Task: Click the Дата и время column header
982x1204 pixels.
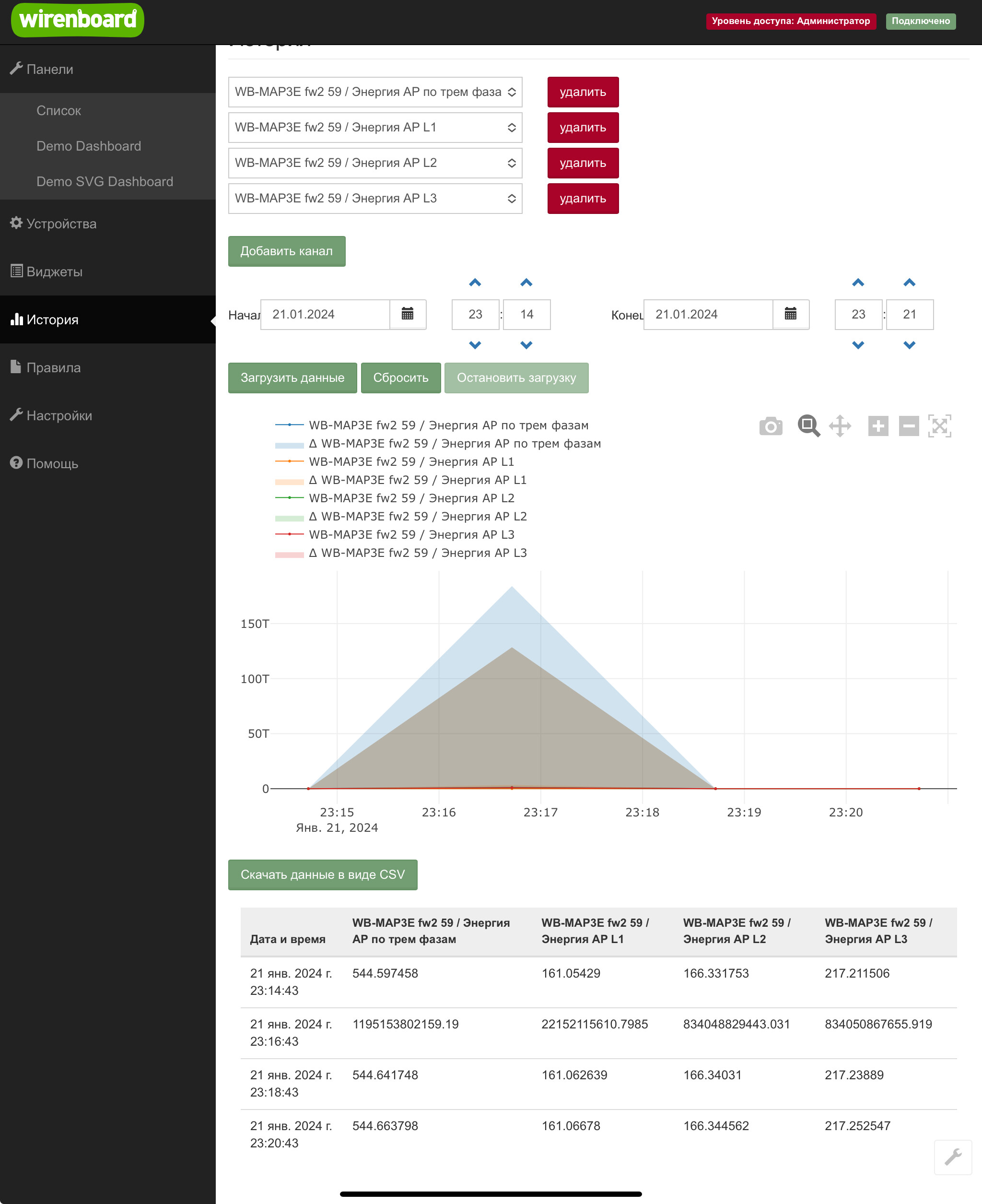Action: [x=287, y=939]
